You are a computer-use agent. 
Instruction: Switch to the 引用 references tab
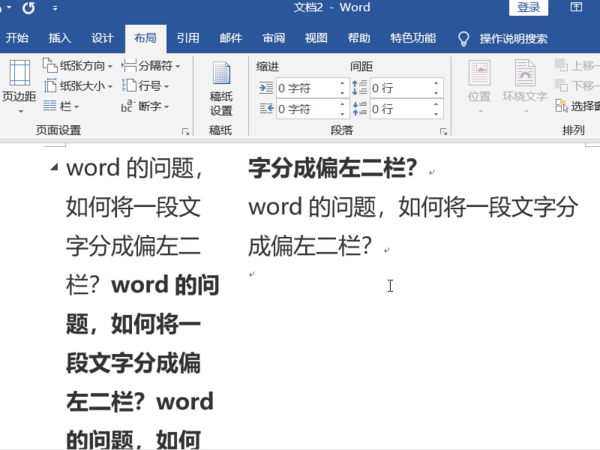188,39
